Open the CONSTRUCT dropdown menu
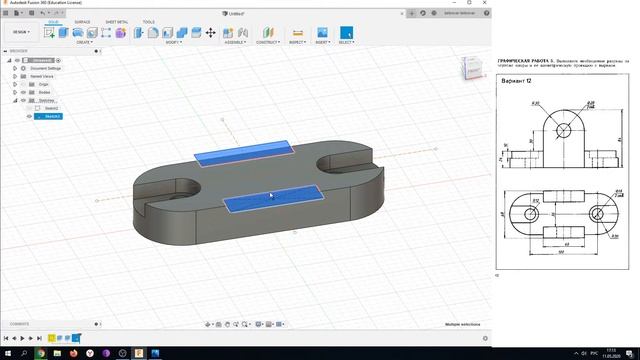Screen dimensions: 640x360 coord(268,42)
